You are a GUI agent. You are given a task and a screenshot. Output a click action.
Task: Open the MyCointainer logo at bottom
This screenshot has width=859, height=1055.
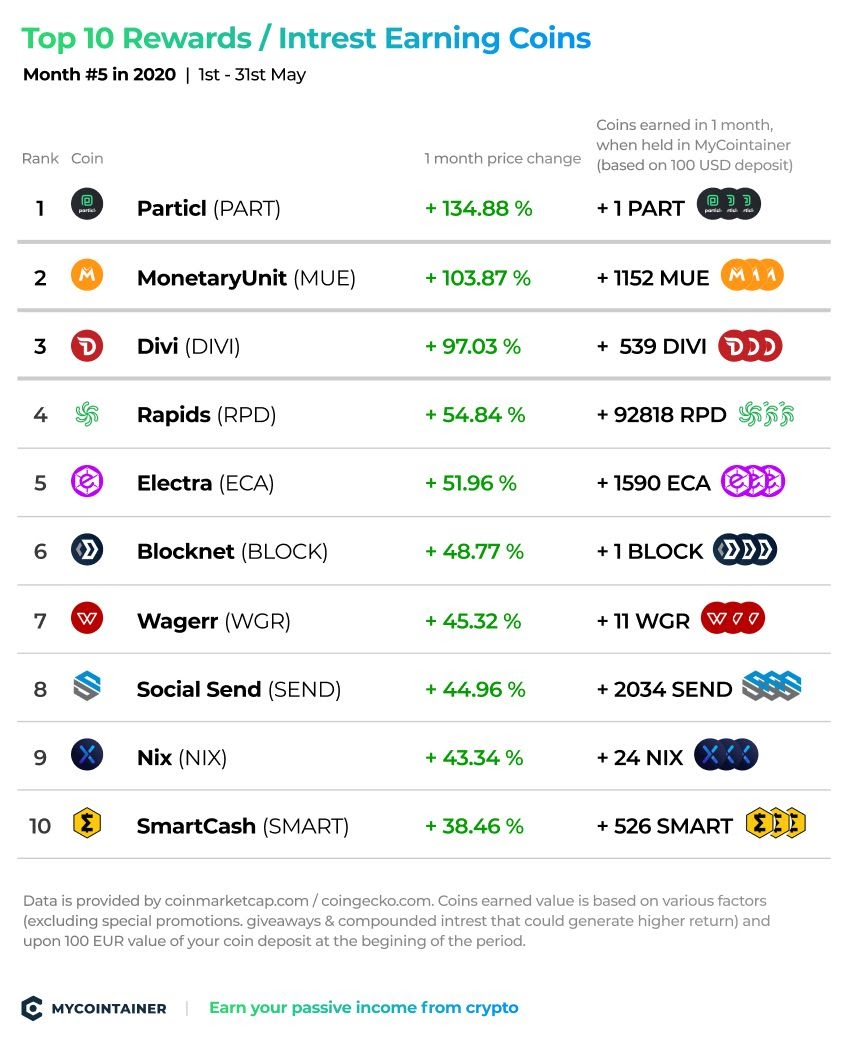coord(94,1008)
